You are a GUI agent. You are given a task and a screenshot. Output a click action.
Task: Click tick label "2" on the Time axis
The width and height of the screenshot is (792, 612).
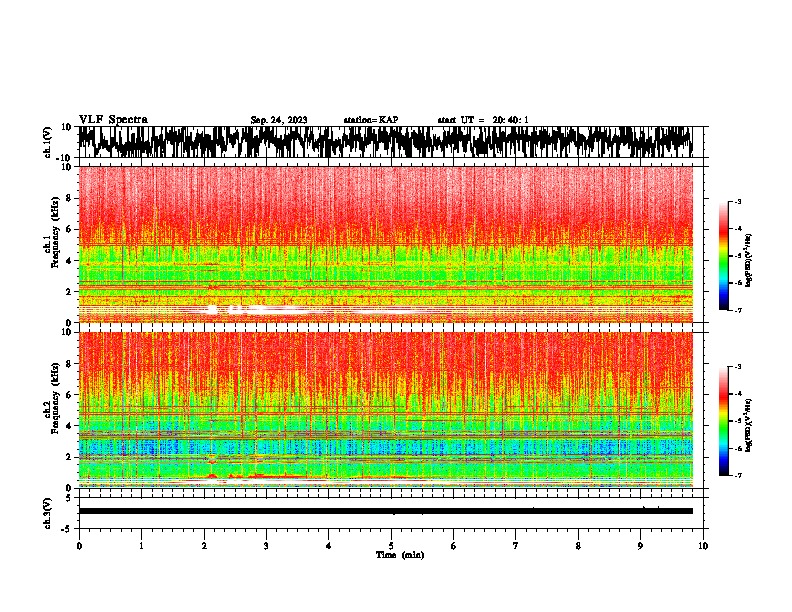click(204, 546)
